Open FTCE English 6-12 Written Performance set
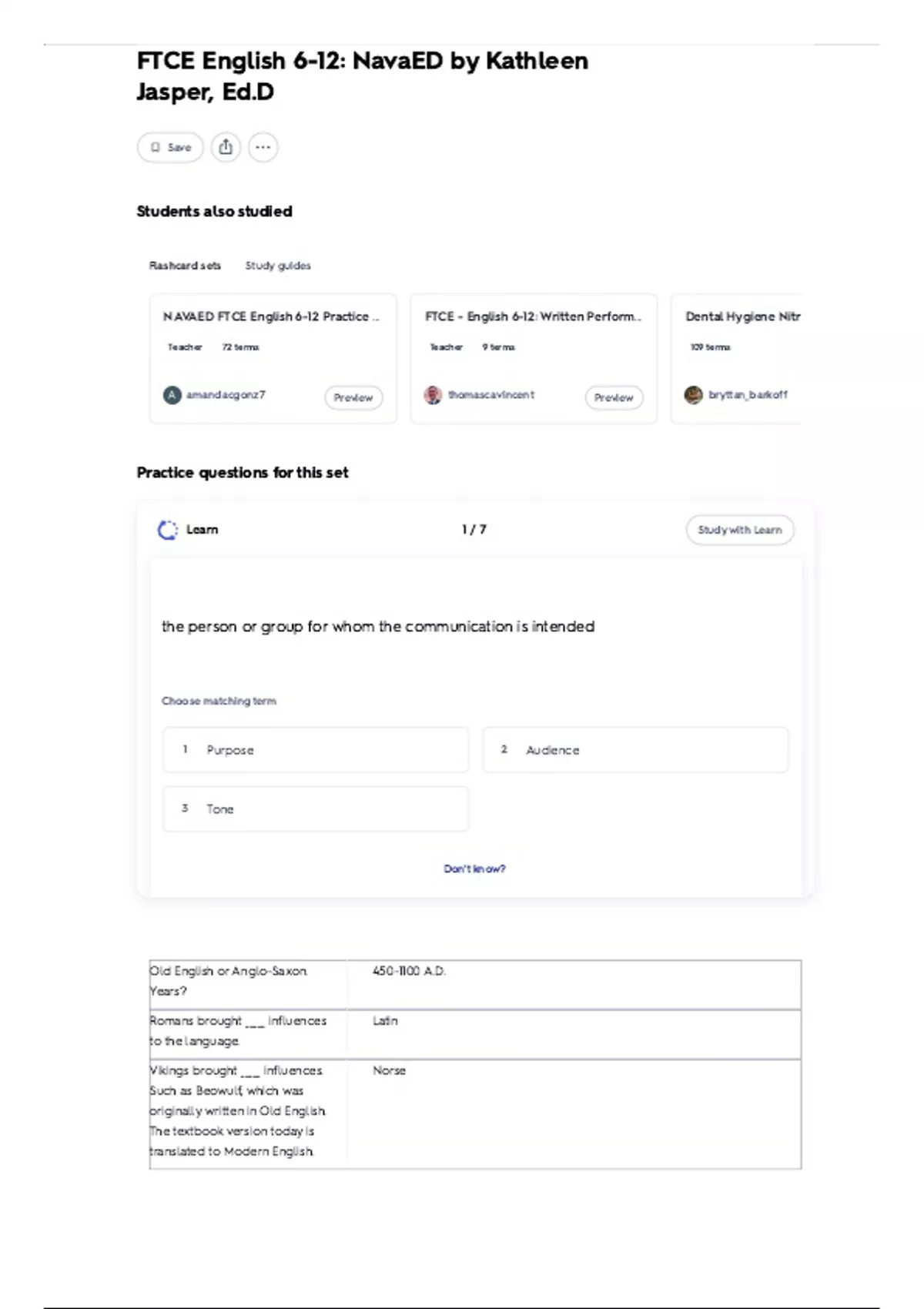Image resolution: width=924 pixels, height=1309 pixels. [x=533, y=316]
